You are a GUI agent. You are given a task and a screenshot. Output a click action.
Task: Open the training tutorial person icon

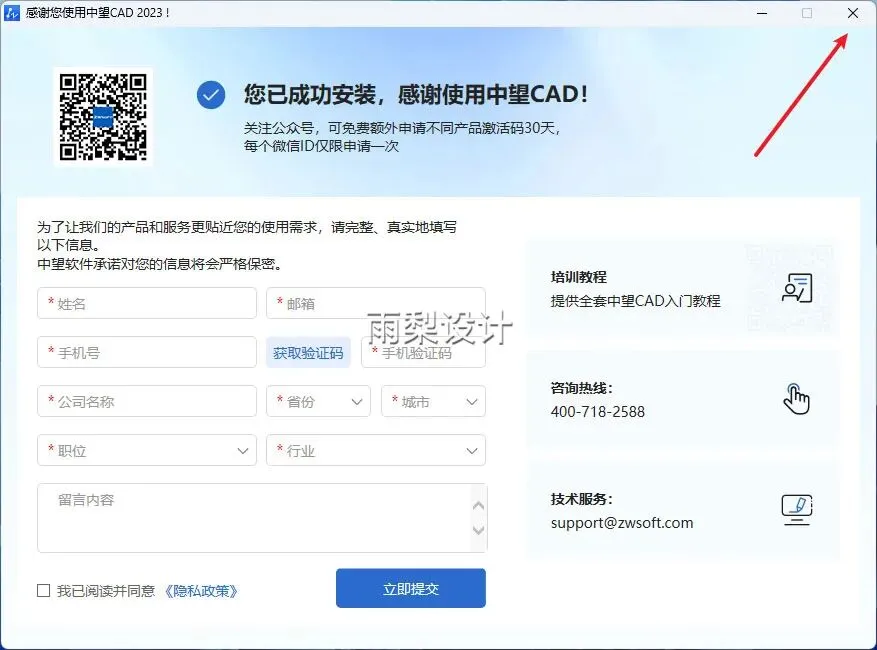coord(796,288)
